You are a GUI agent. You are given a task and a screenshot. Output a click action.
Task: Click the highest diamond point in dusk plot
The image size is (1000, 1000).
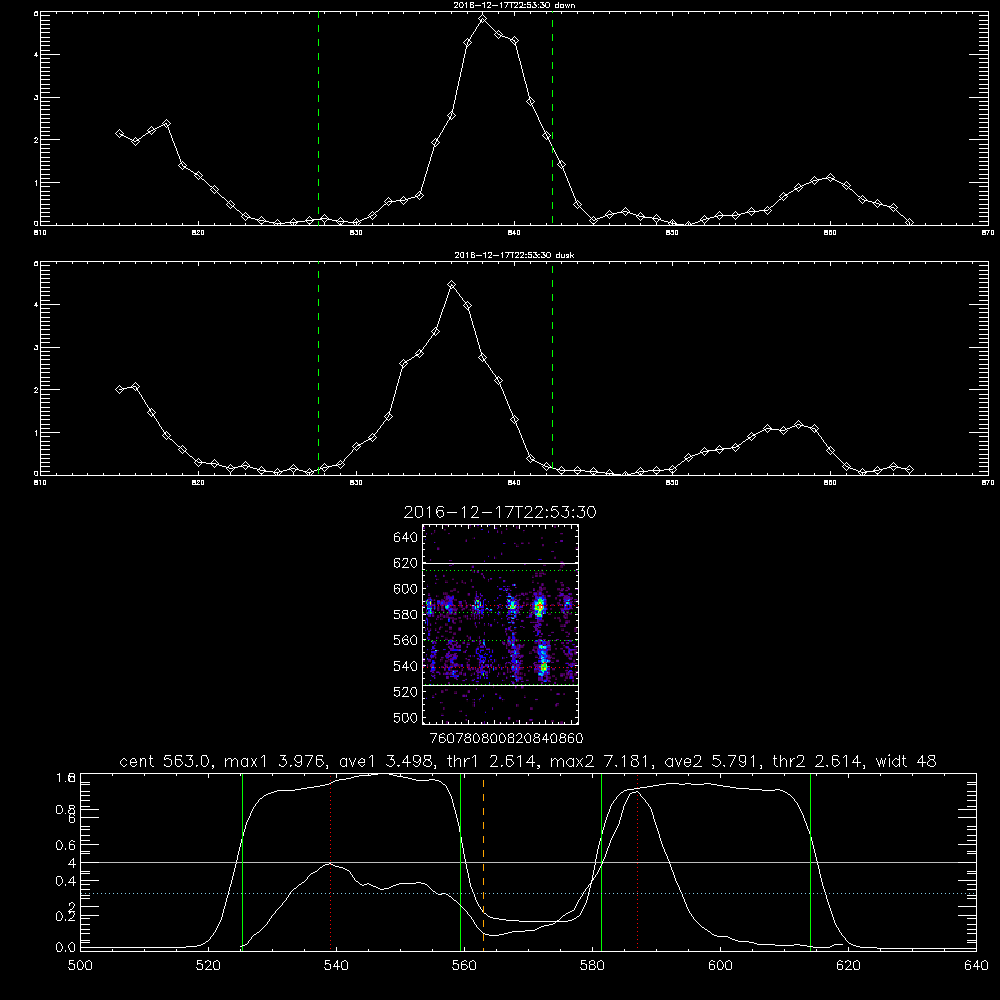(x=452, y=284)
